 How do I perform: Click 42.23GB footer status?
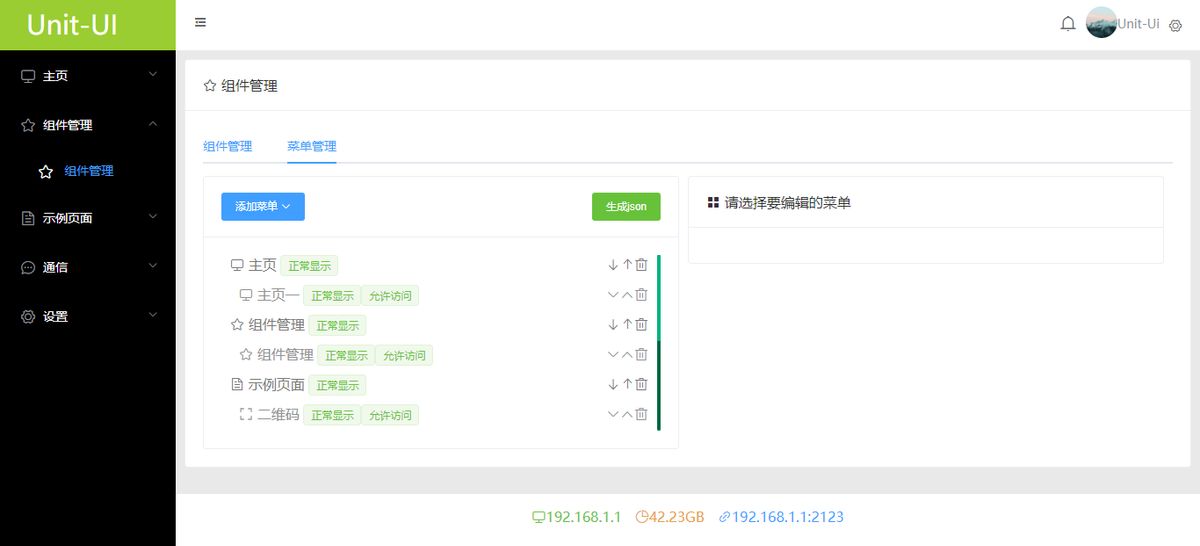670,517
